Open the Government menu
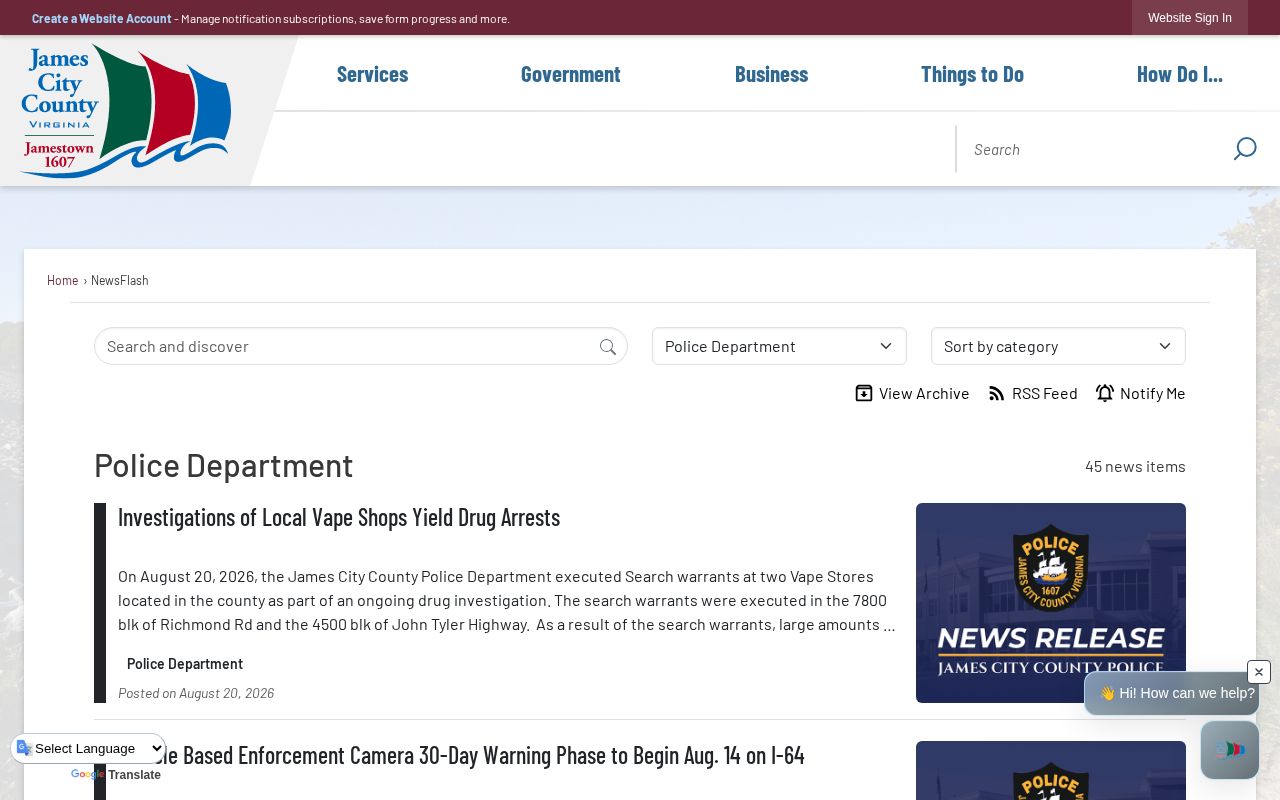Screen dimensions: 1280x800 571,74
